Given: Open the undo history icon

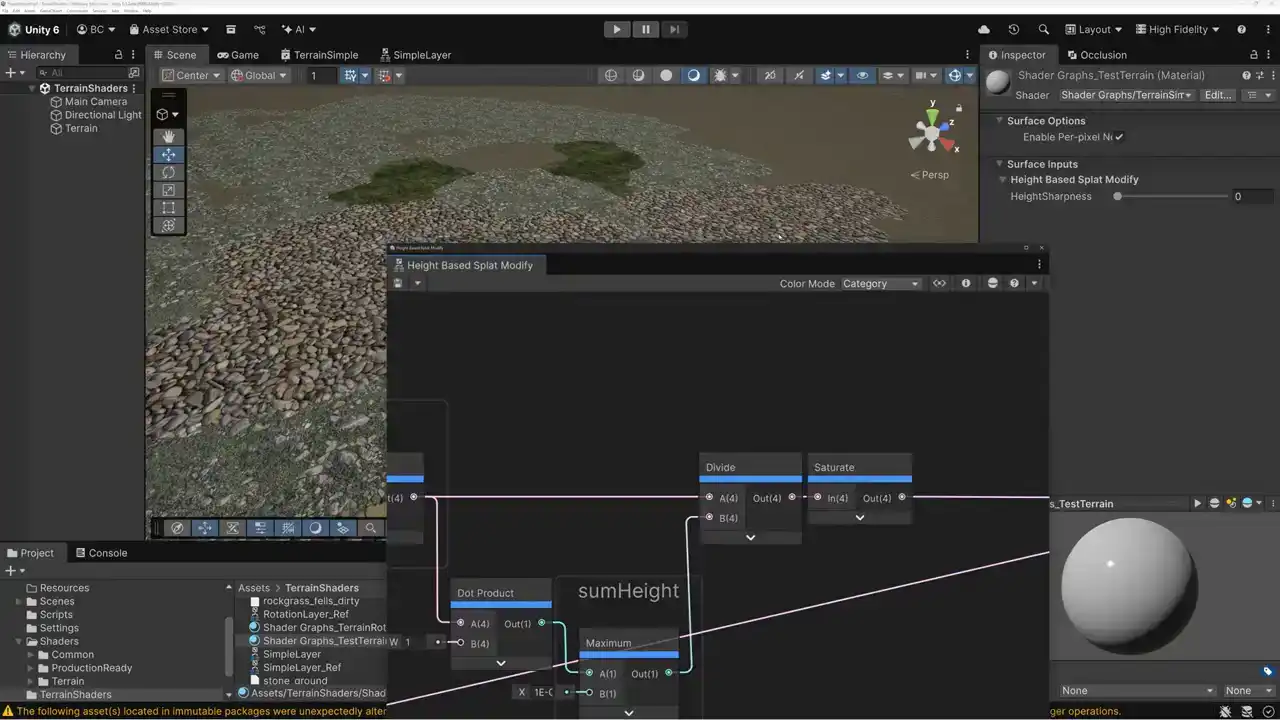Looking at the screenshot, I should (1014, 29).
